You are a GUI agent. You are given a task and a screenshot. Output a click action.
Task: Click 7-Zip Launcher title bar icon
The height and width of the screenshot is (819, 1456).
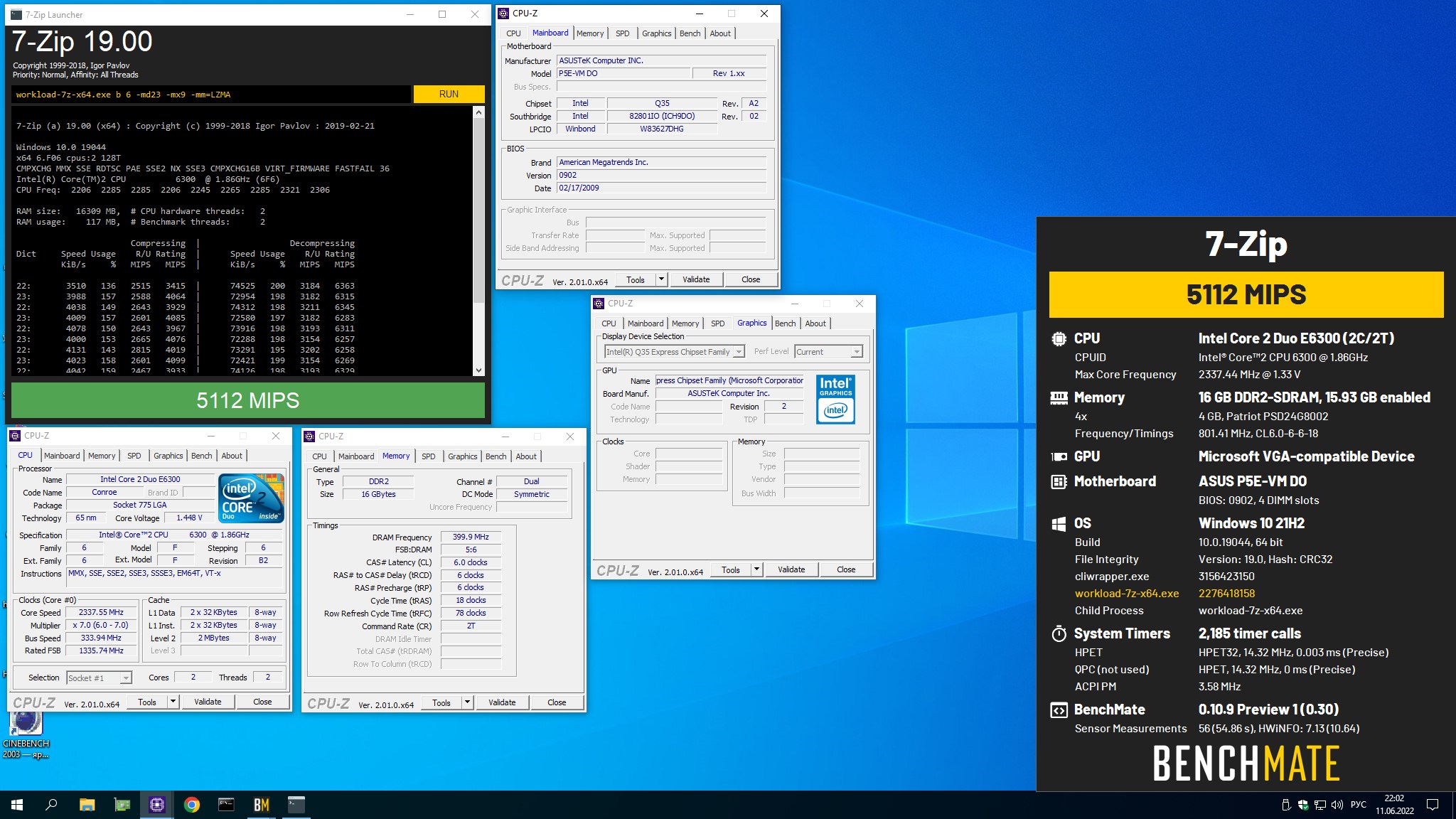(x=16, y=14)
